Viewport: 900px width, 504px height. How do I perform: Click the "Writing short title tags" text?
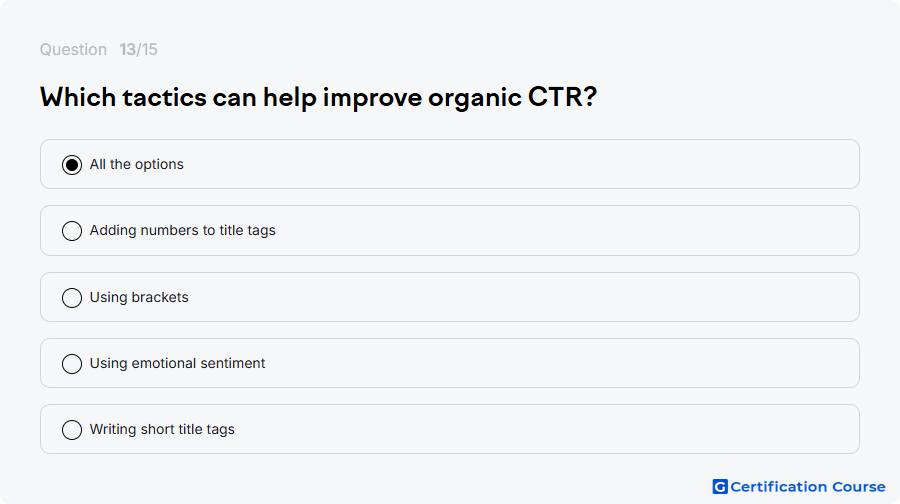click(162, 429)
